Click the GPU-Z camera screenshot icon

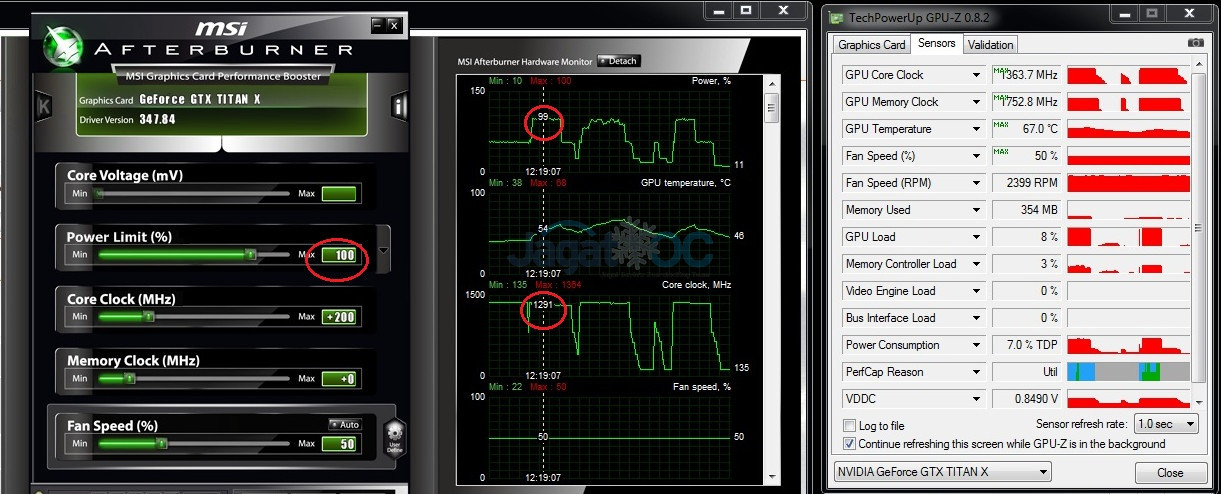1195,43
